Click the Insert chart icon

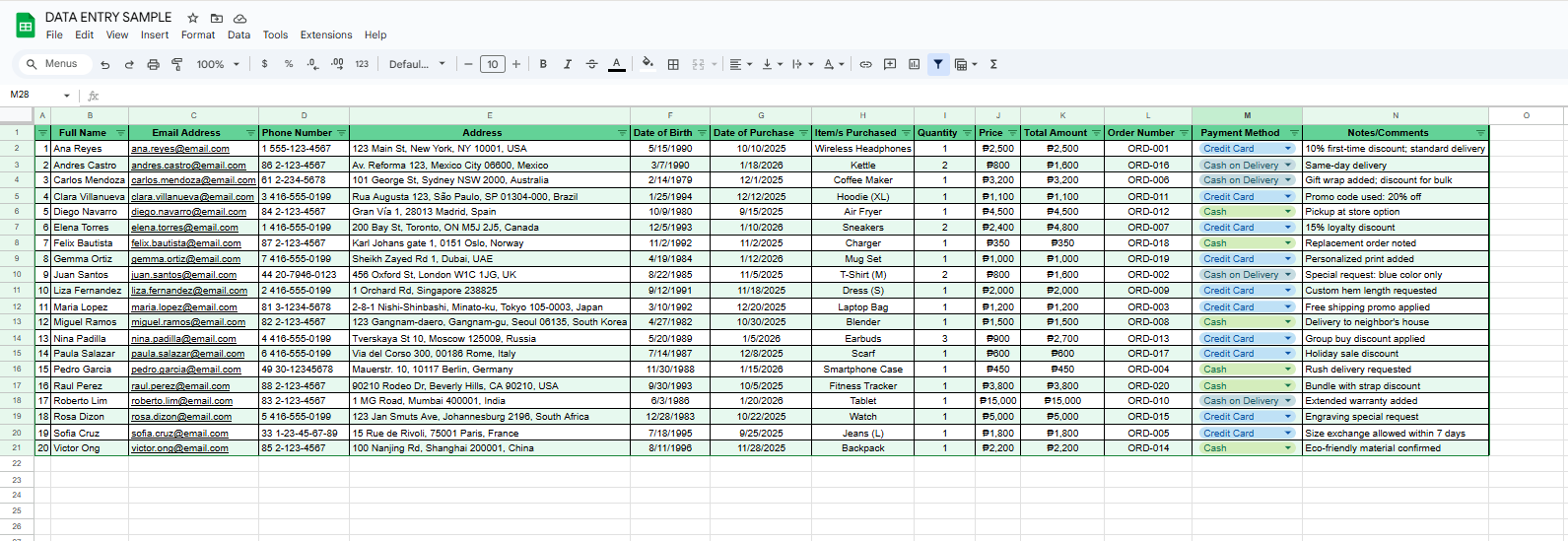tap(914, 64)
